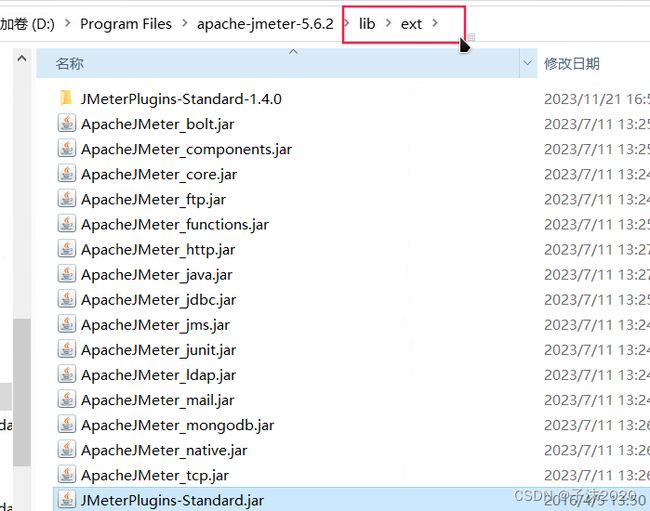
Task: Click the date of ApacheJMeter_jdbc.jar
Action: click(597, 300)
